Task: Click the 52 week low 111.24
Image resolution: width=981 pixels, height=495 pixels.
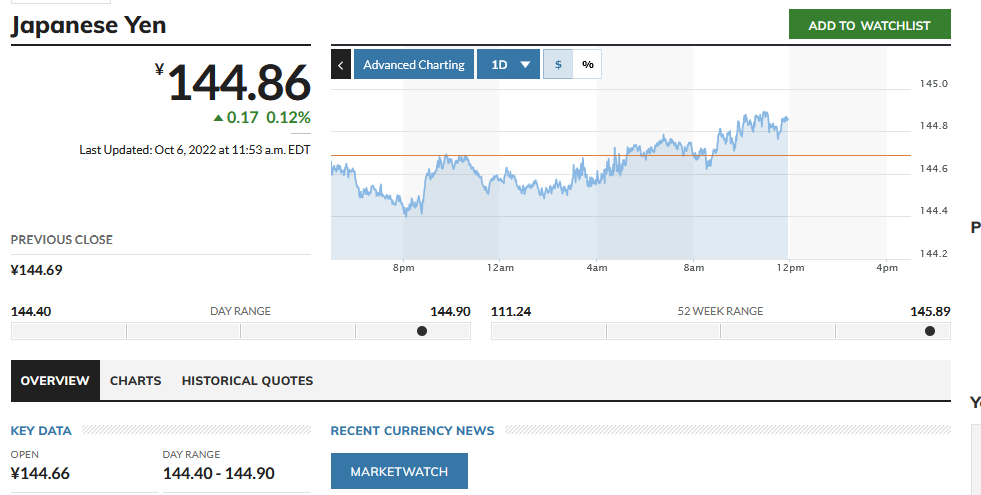Action: (x=511, y=311)
